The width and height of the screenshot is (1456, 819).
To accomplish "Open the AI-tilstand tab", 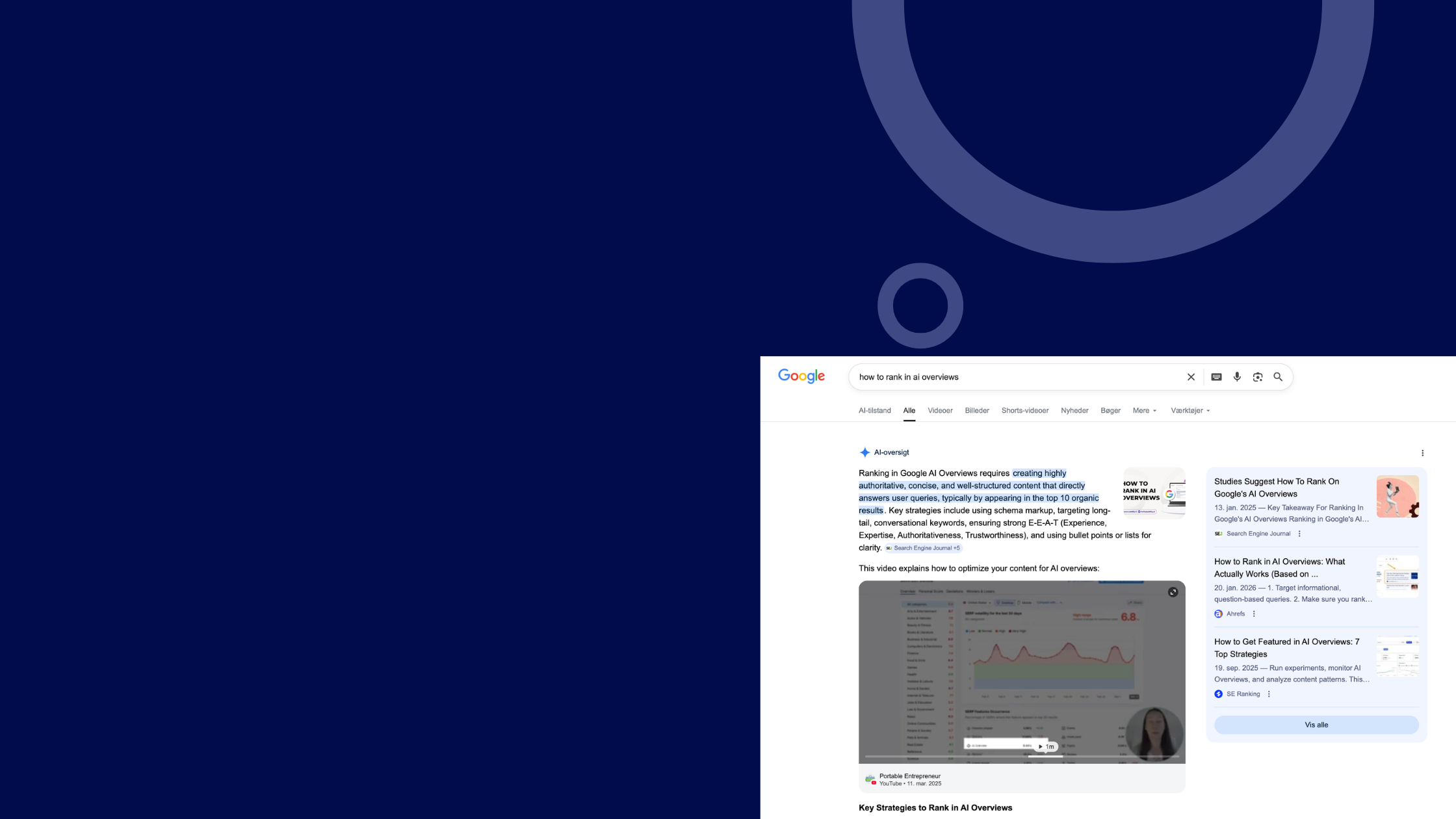I will pos(874,410).
